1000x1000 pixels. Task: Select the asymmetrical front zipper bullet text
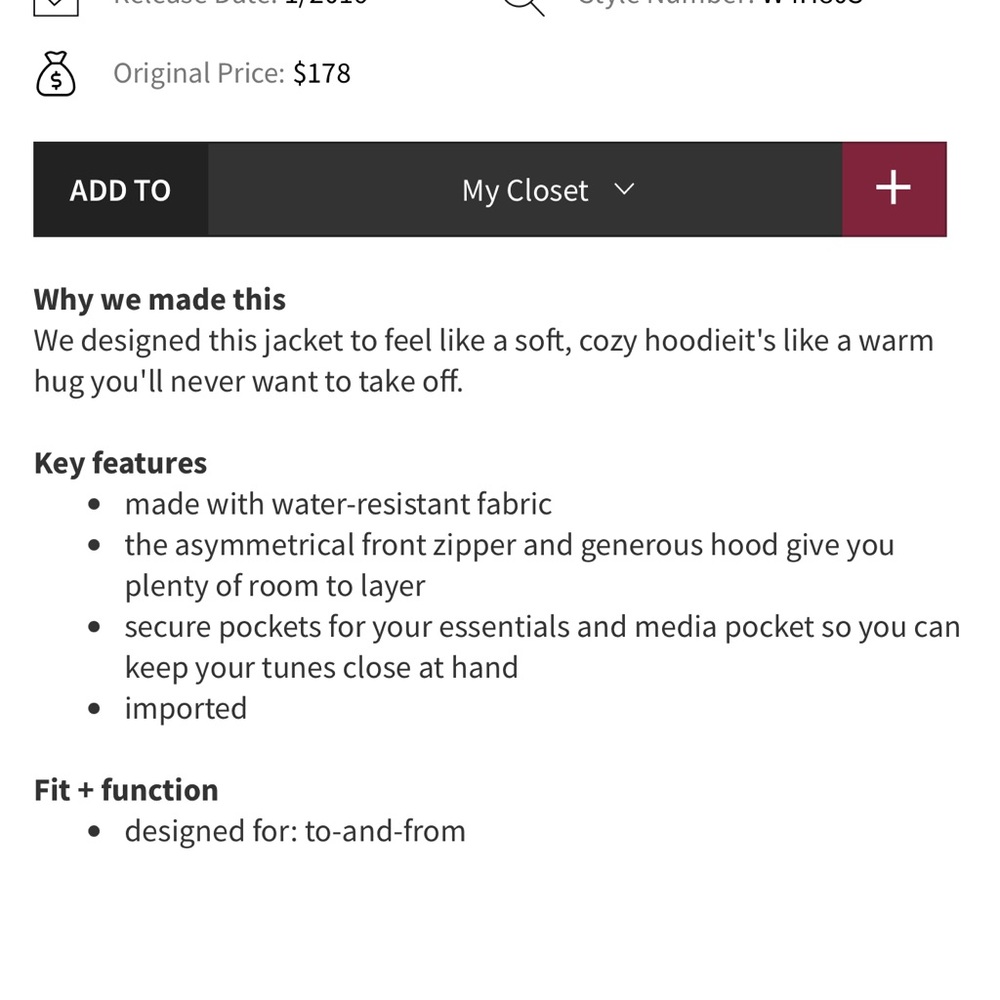tap(510, 565)
